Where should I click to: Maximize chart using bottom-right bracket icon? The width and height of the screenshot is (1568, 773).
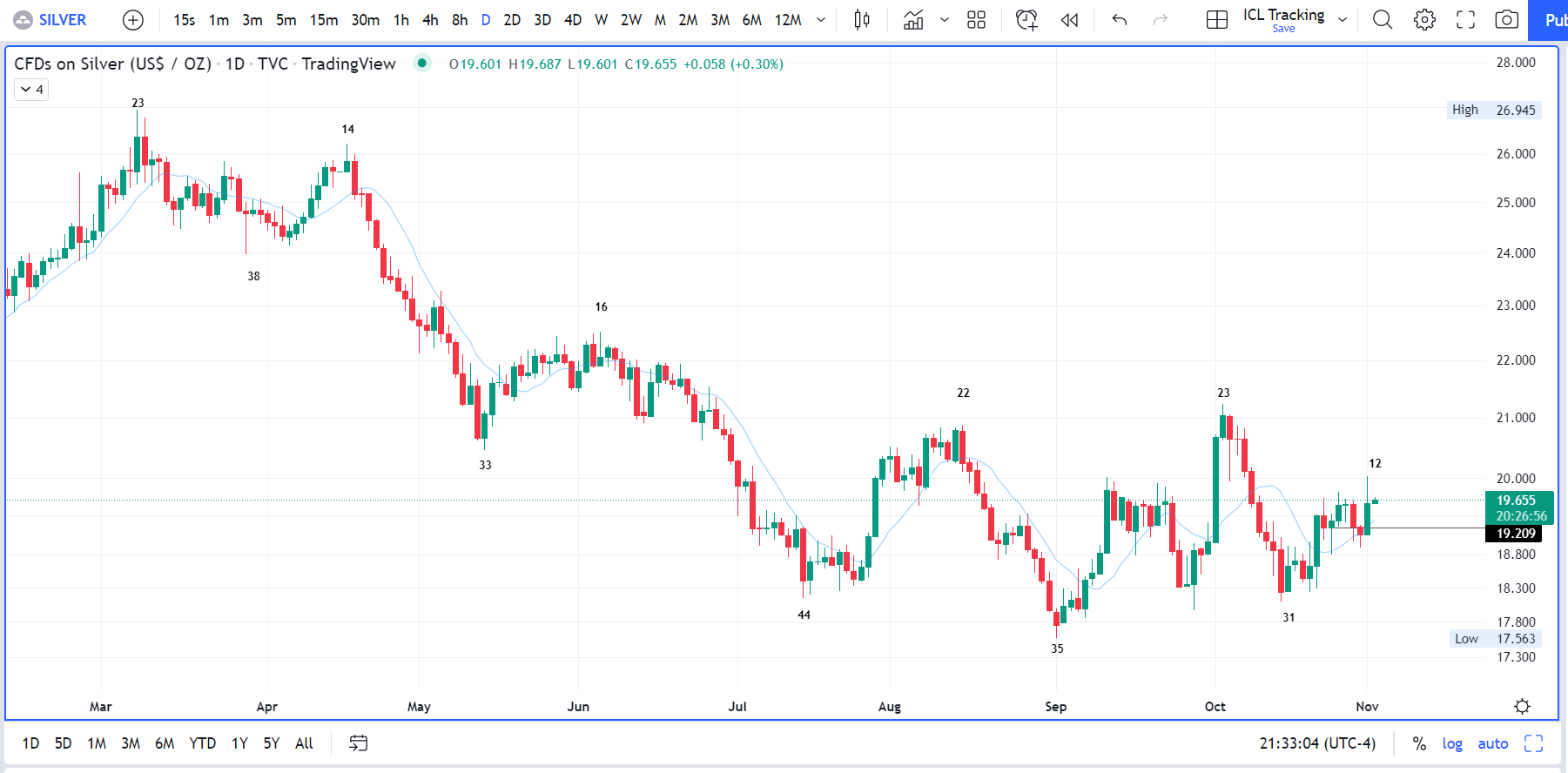point(1534,743)
